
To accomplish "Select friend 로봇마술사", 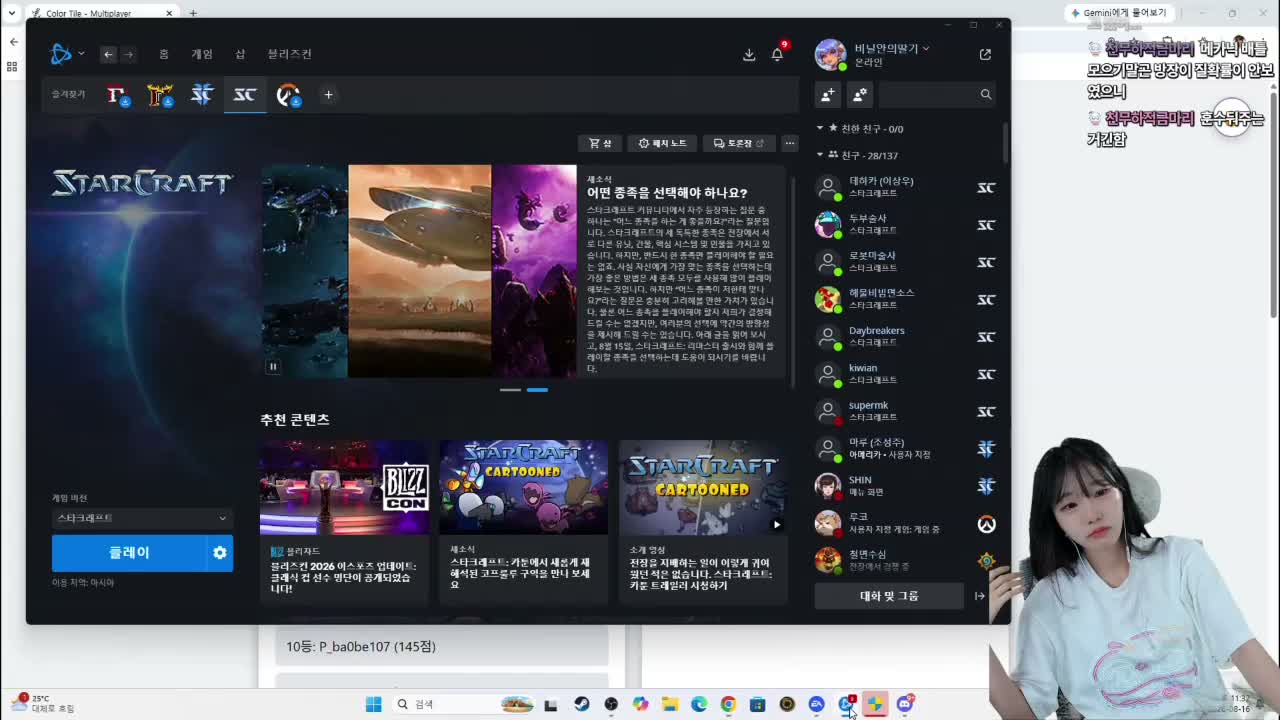I will coord(905,262).
